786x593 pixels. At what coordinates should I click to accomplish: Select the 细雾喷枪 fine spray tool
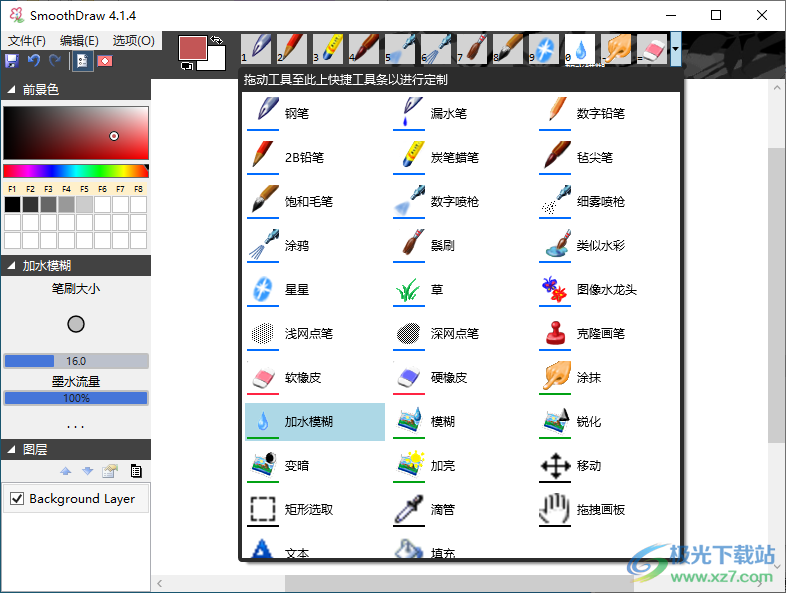point(607,202)
